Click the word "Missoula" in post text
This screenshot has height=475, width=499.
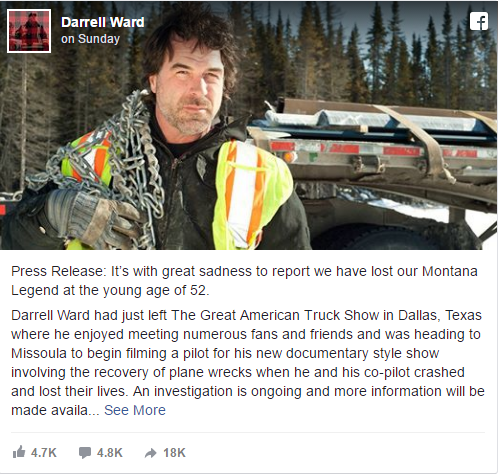click(39, 353)
